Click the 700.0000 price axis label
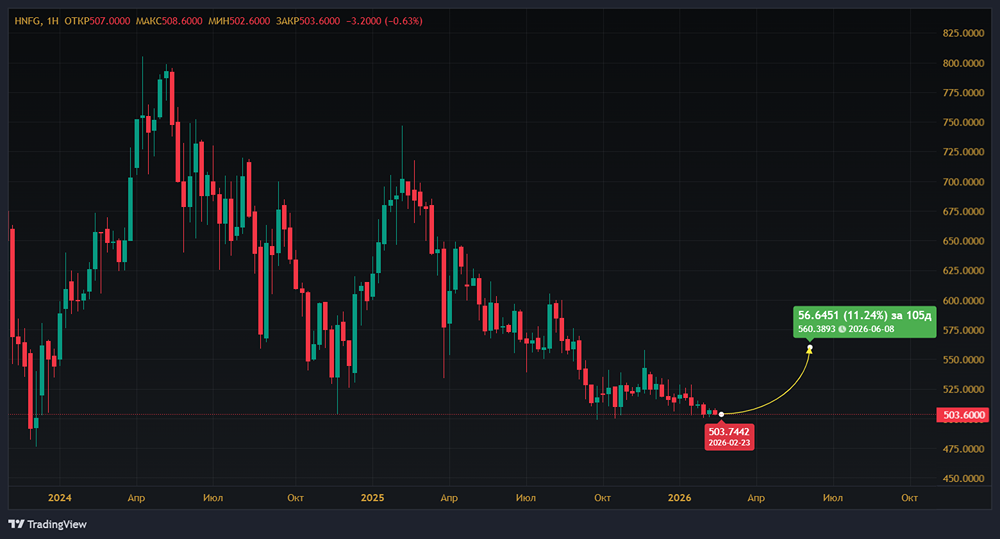 [963, 182]
